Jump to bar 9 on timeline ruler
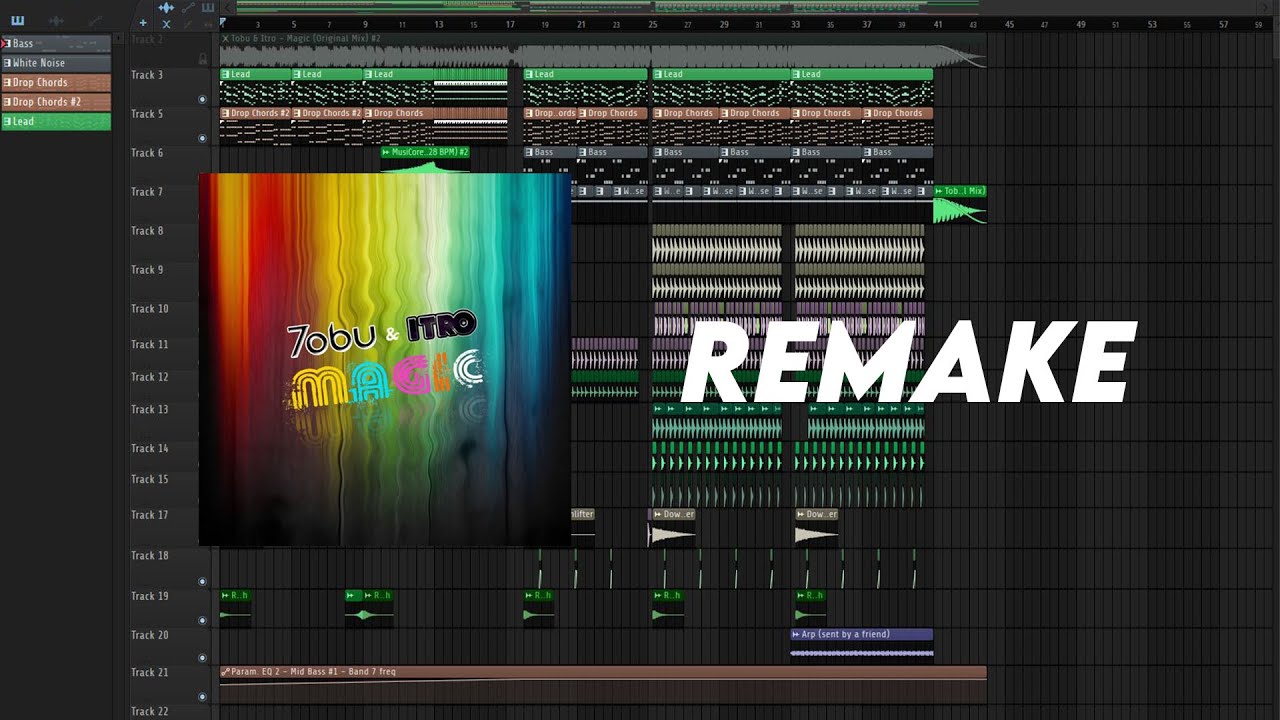 (x=365, y=24)
